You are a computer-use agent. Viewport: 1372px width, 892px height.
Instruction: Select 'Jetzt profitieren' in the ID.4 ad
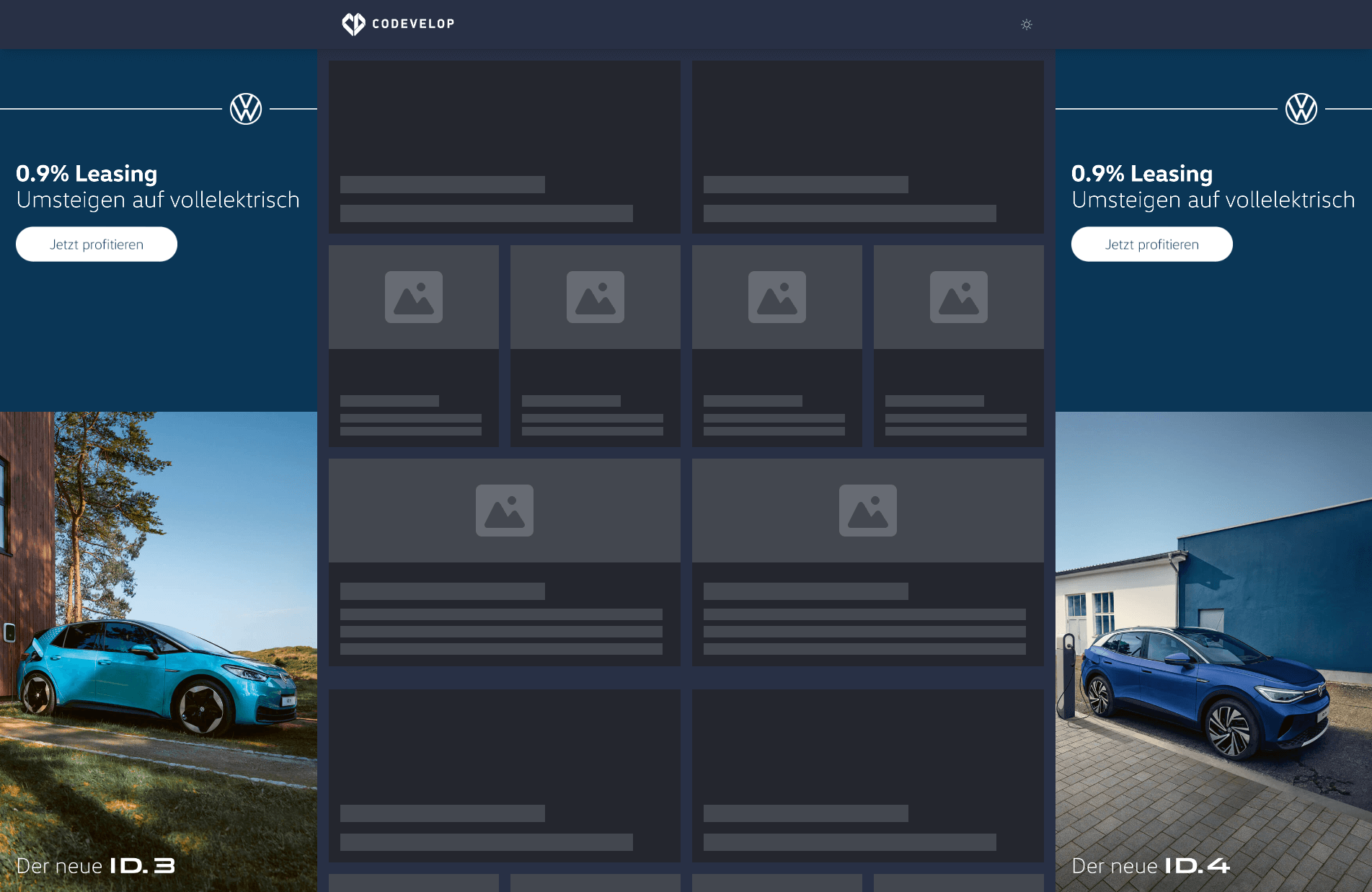[x=1152, y=244]
